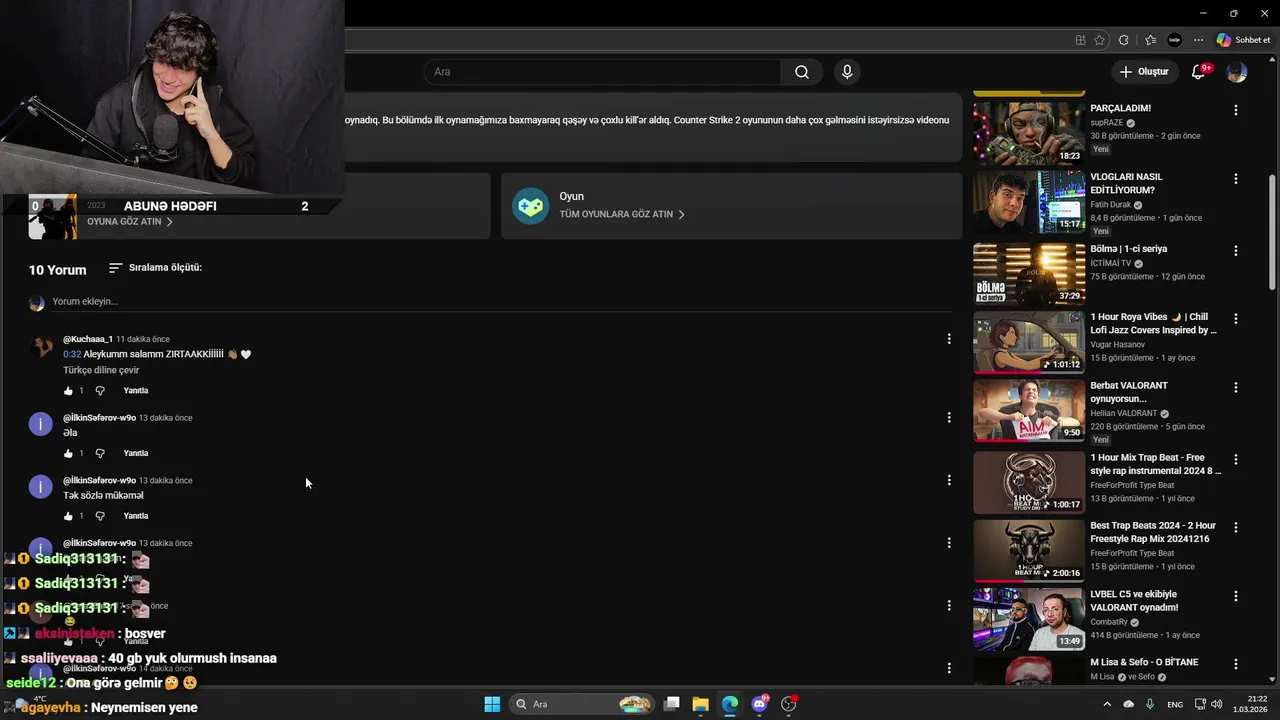Search with the YouTube magnifier icon
The width and height of the screenshot is (1280, 720).
[x=802, y=72]
